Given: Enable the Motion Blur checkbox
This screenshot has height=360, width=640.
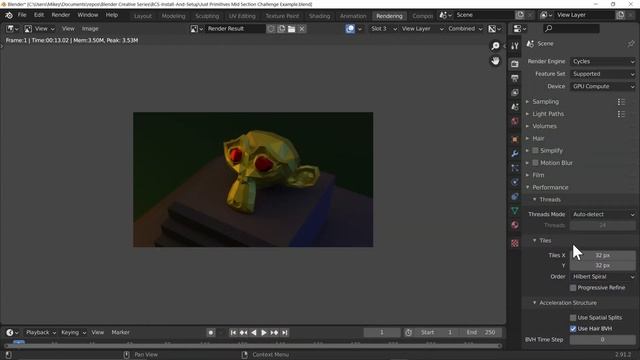Looking at the screenshot, I should click(x=535, y=163).
